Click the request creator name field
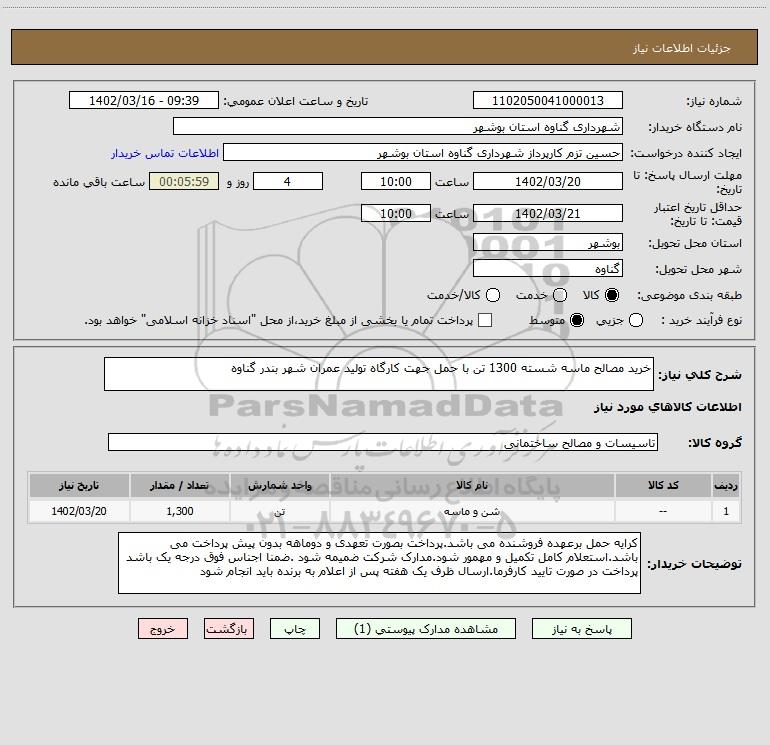 point(423,153)
